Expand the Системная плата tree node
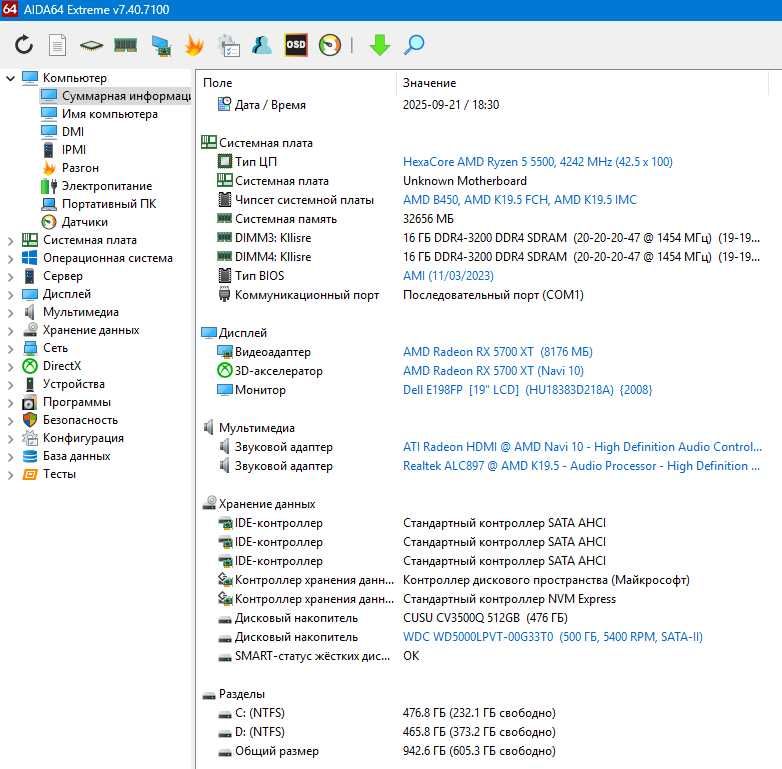The image size is (782, 769). 10,240
